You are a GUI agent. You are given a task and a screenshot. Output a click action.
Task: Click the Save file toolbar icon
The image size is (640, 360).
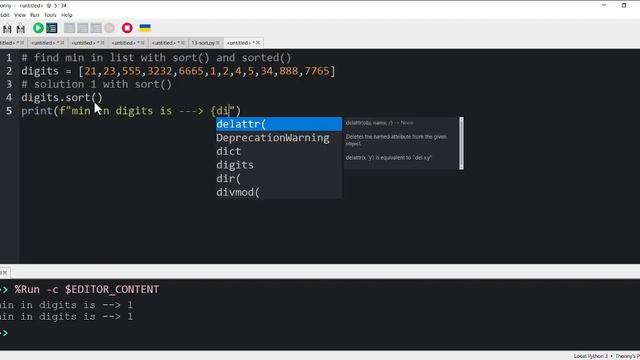(x=20, y=28)
